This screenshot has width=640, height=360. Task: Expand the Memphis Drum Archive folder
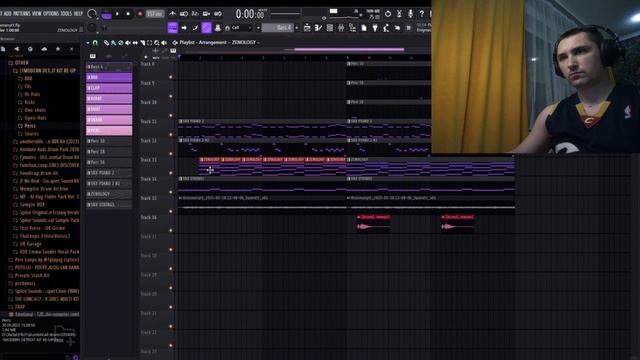click(40, 189)
